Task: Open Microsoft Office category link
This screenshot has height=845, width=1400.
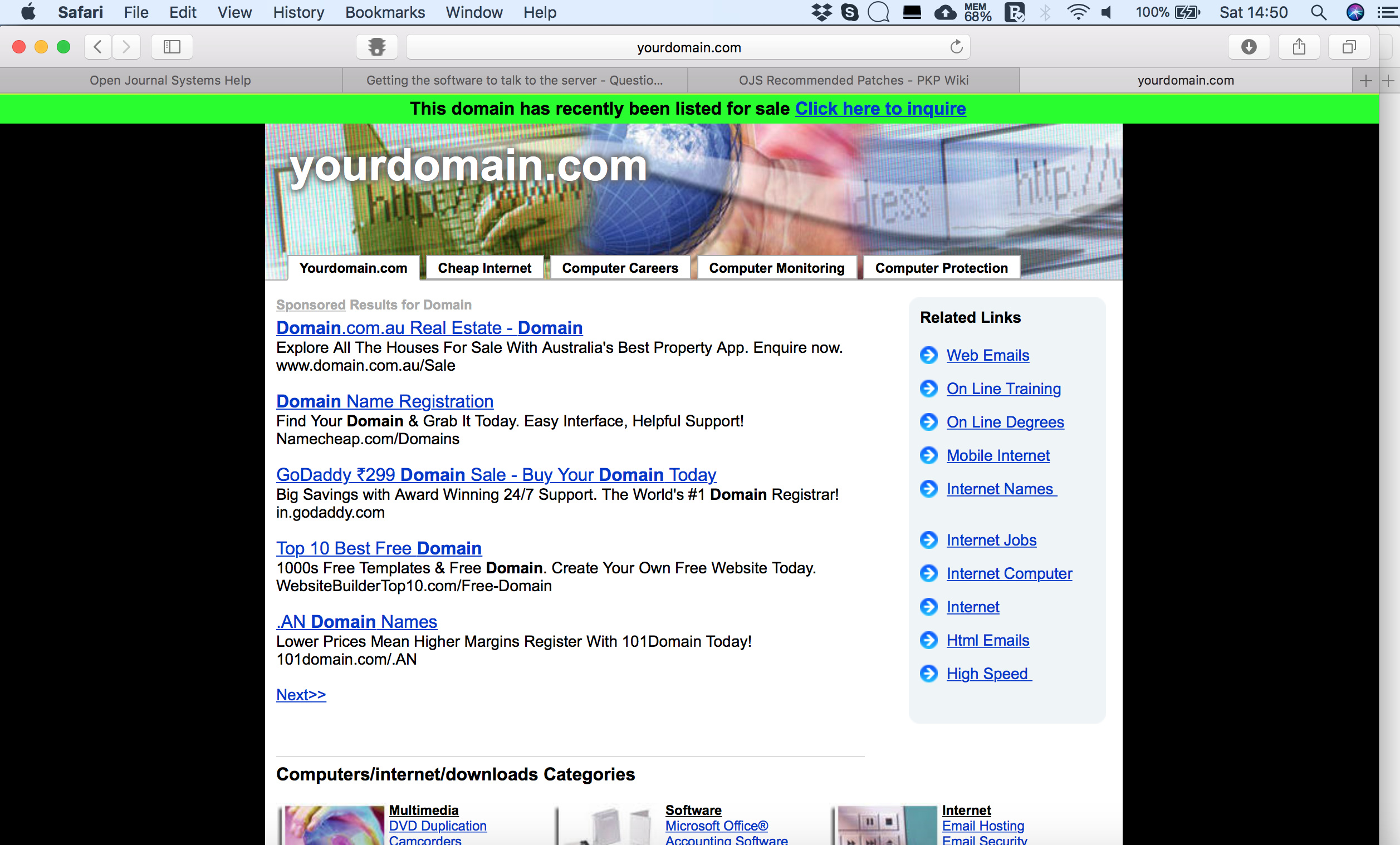Action: click(717, 826)
